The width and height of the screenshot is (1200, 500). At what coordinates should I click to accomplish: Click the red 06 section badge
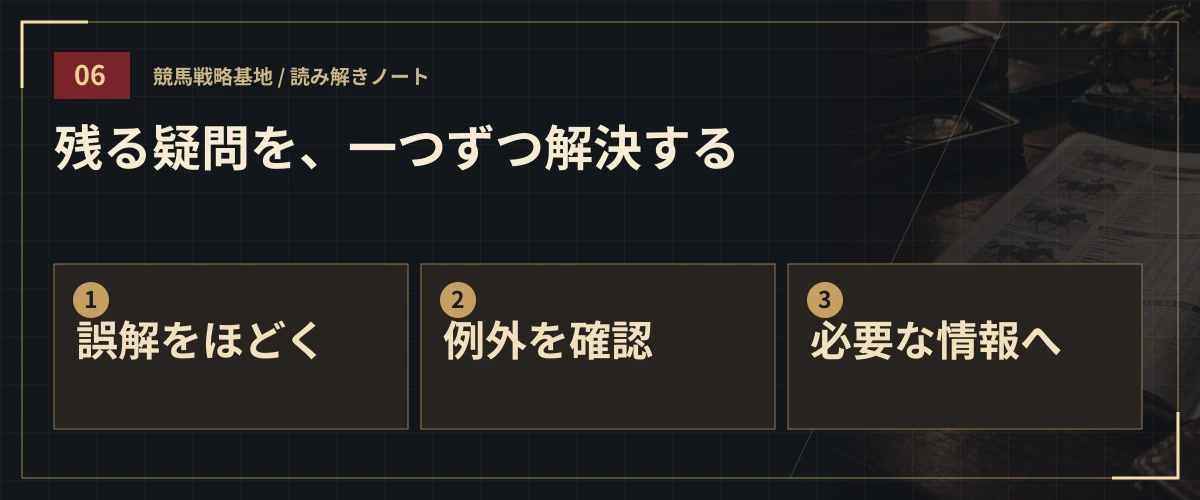pos(91,76)
